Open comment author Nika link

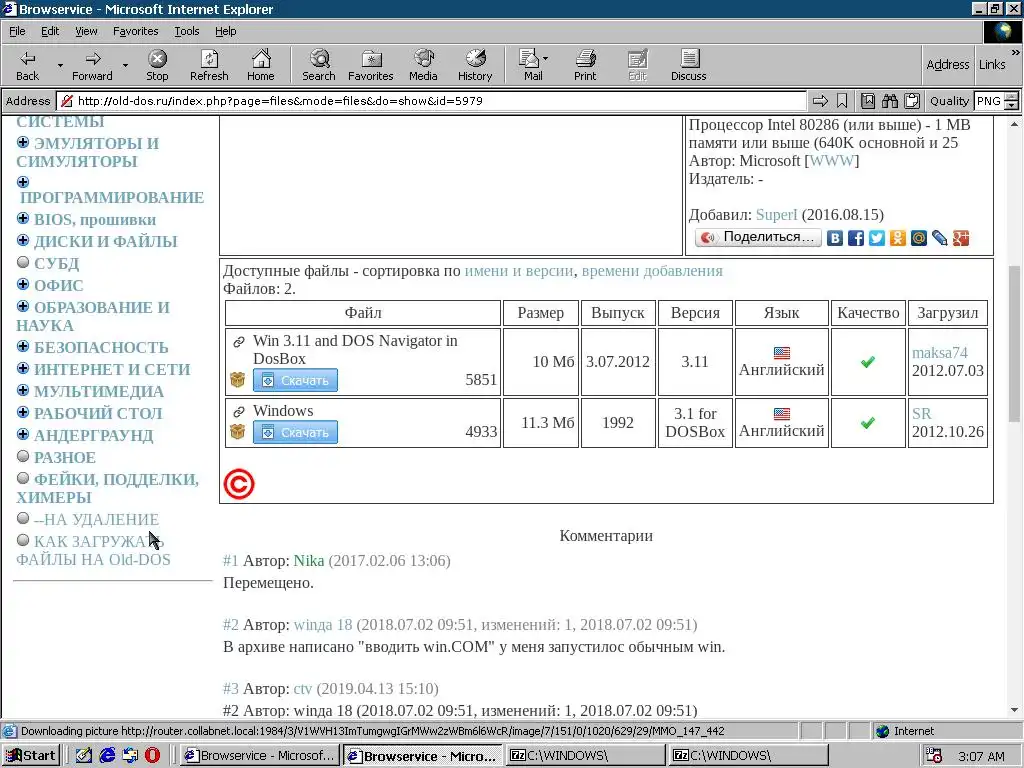pyautogui.click(x=308, y=561)
